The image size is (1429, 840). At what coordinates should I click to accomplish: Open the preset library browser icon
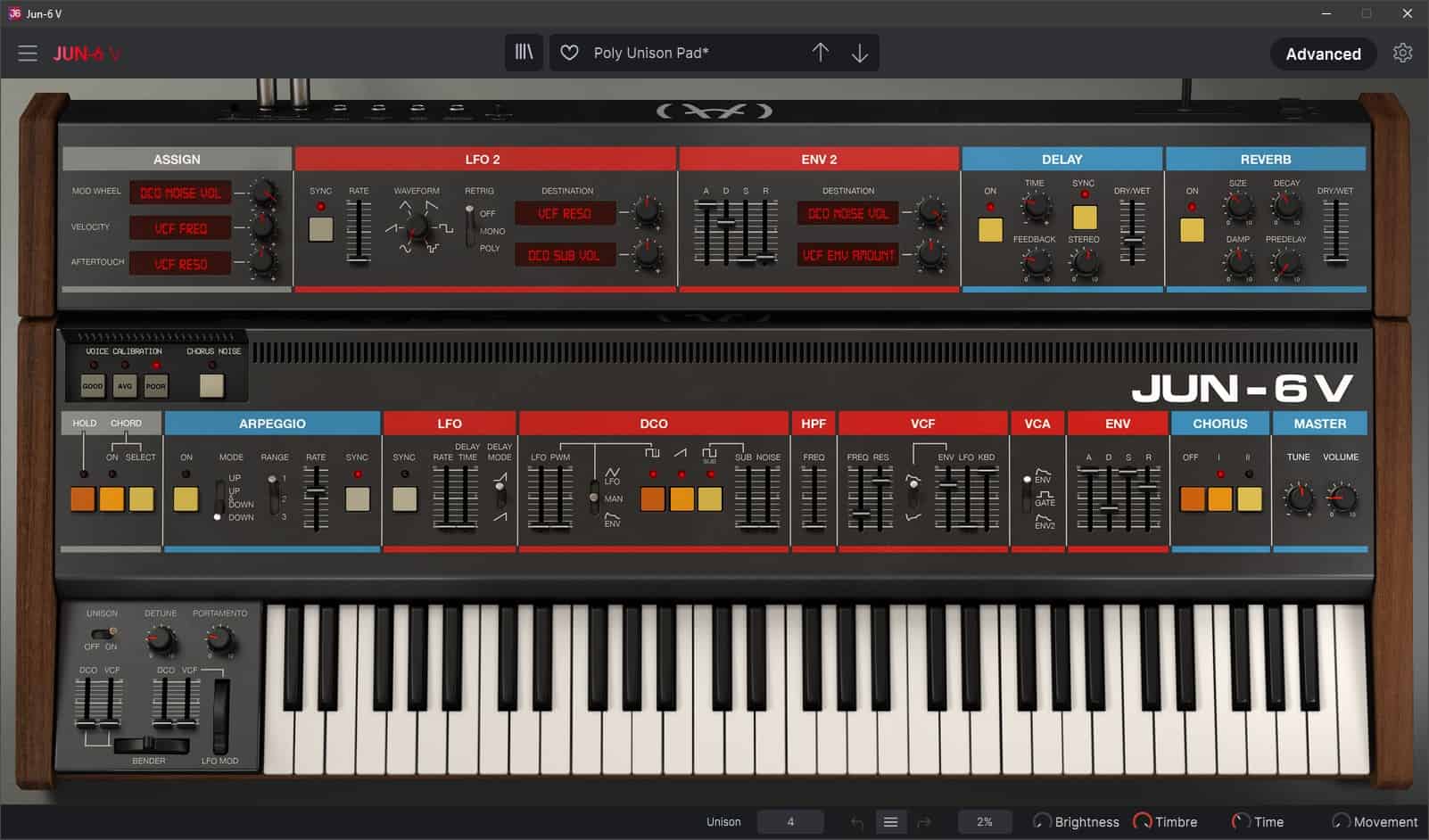(x=524, y=53)
